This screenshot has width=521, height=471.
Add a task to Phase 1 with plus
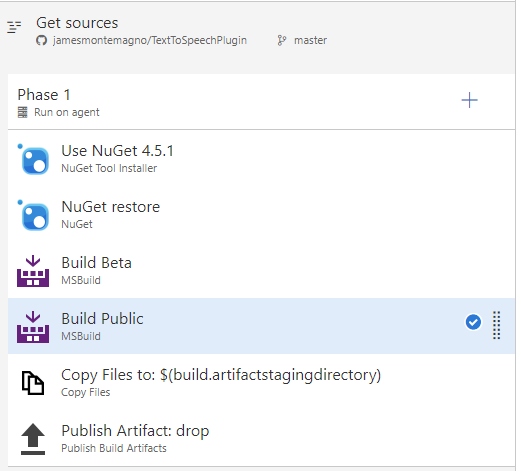(469, 100)
